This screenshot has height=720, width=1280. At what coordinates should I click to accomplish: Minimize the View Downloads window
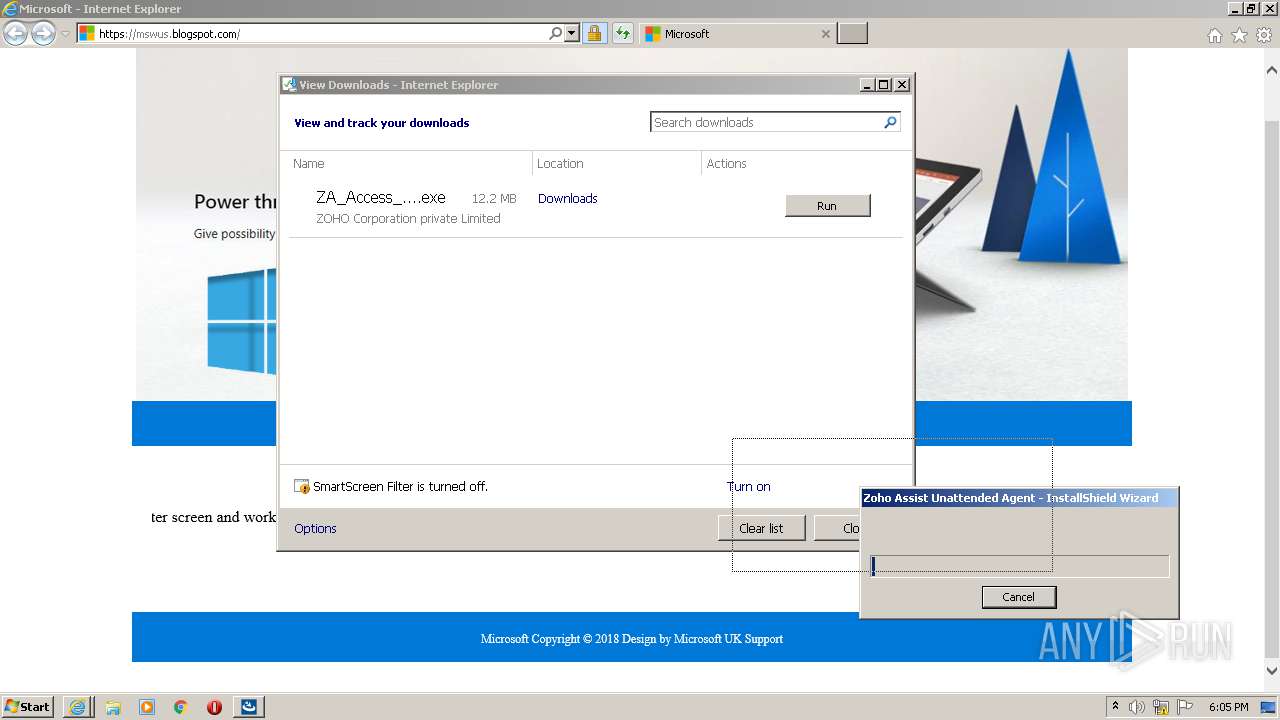point(867,85)
